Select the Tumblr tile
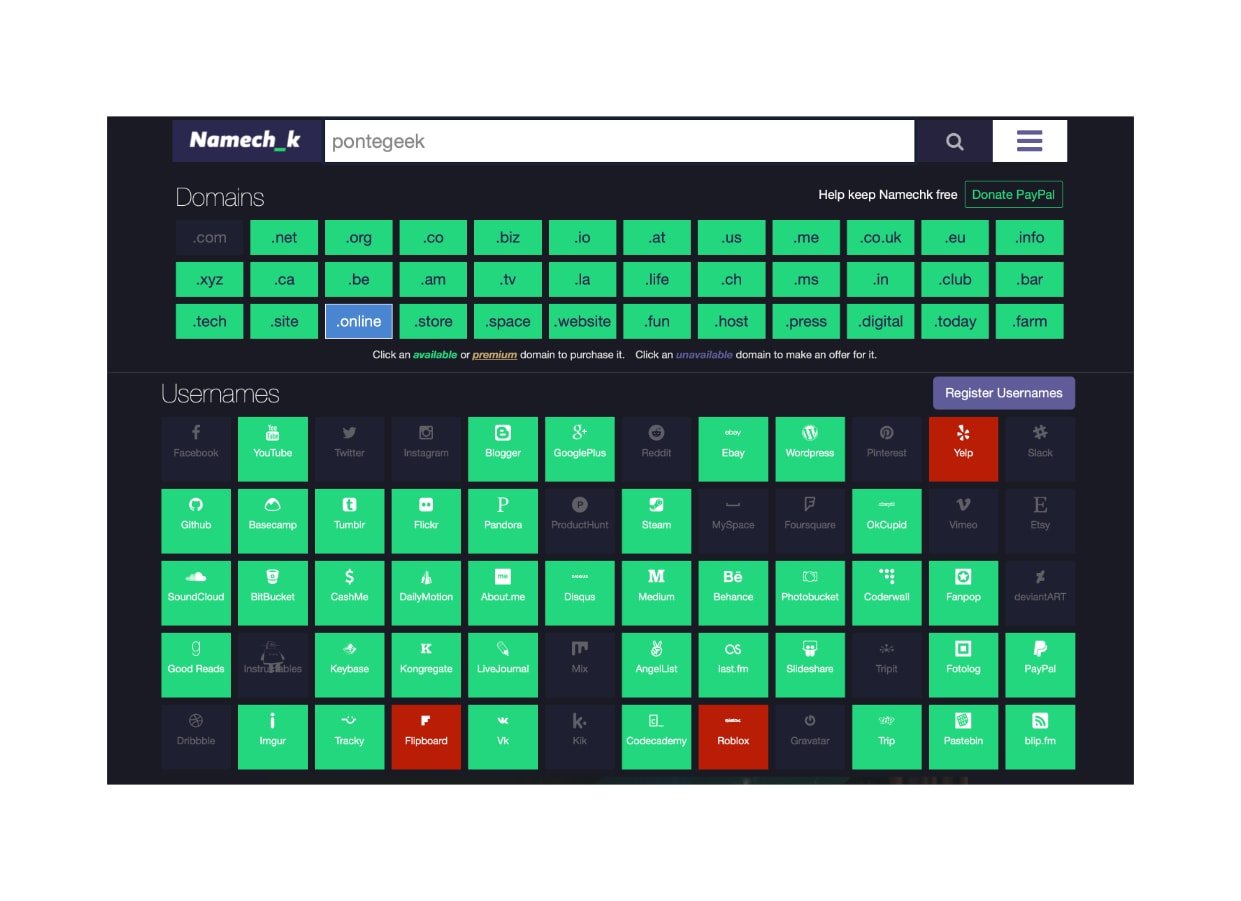Viewport: 1241px width, 901px height. coord(350,522)
